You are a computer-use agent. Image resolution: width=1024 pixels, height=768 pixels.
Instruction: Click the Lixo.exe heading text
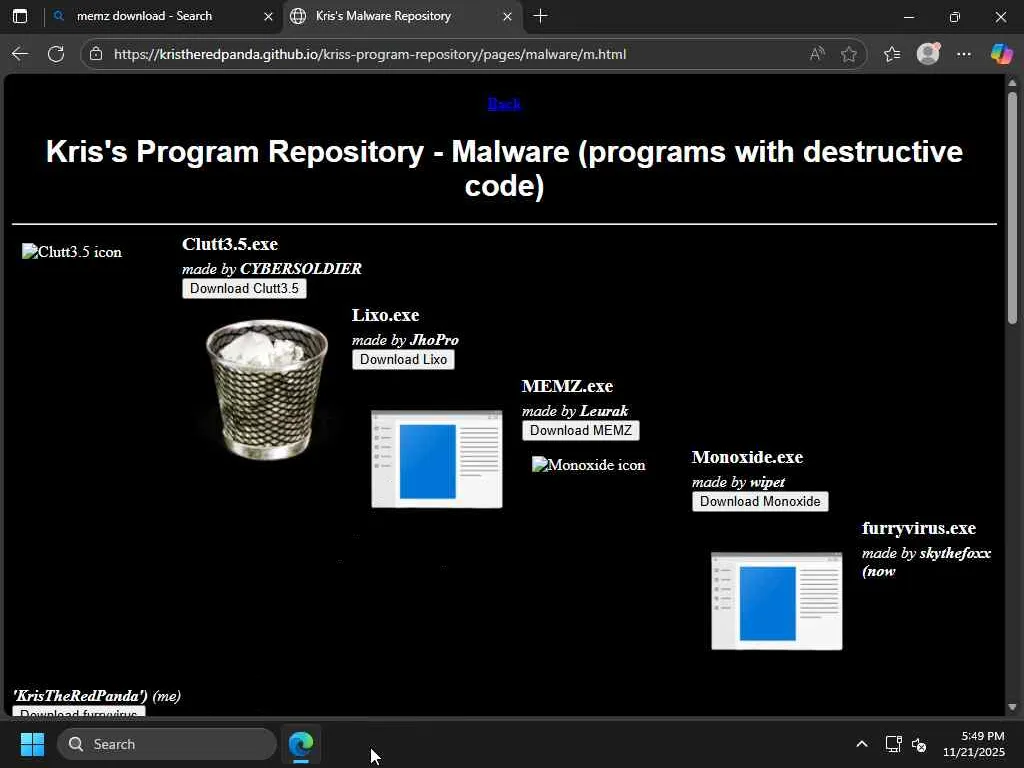click(x=385, y=315)
